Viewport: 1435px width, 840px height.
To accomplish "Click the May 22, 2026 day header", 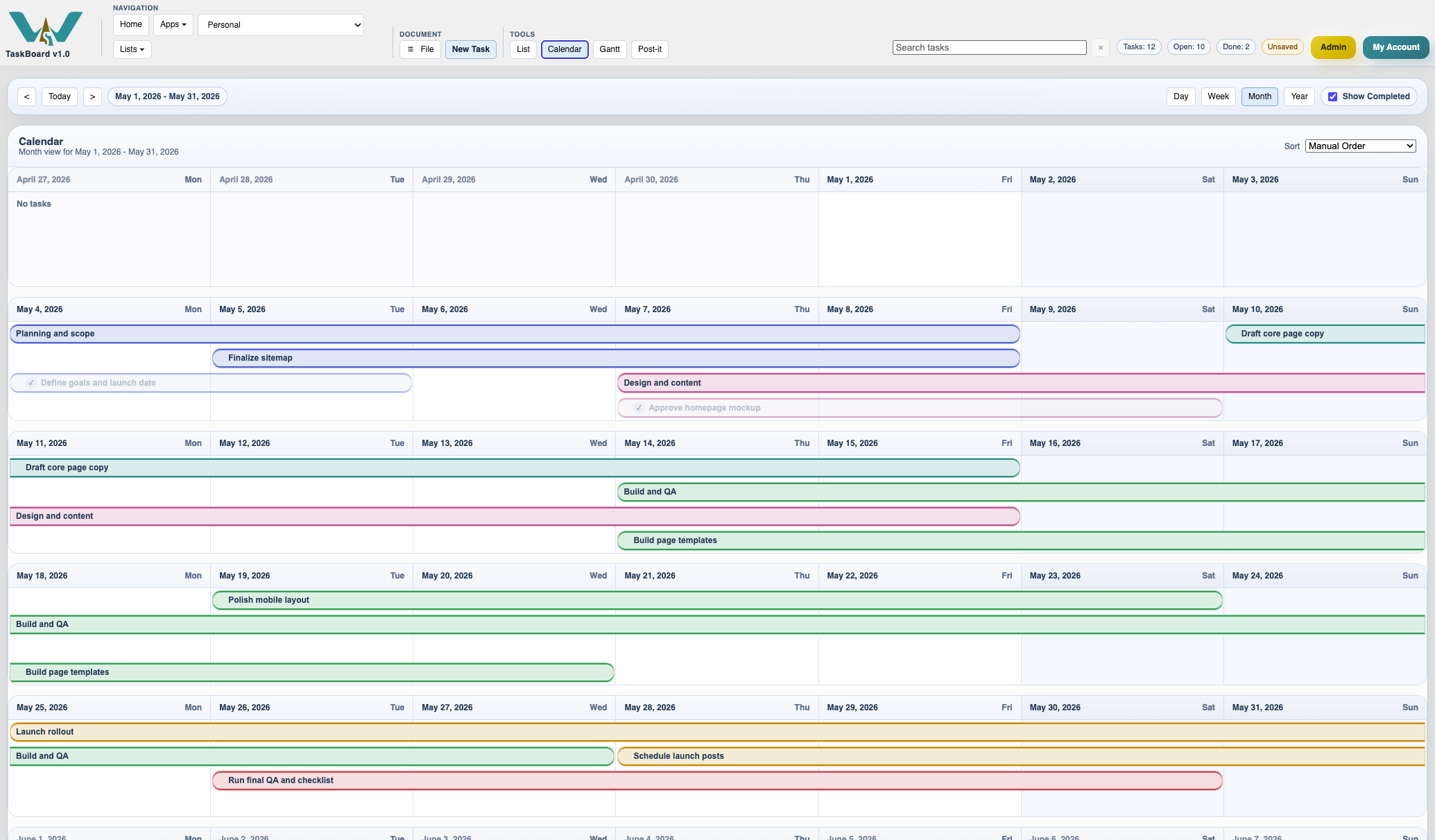I will click(x=919, y=576).
